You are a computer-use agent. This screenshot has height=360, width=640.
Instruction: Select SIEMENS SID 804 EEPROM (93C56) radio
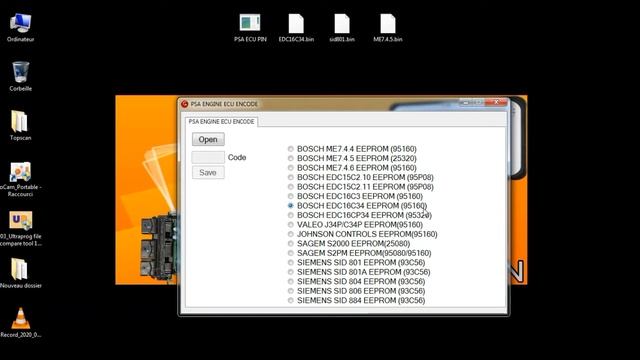tap(291, 282)
